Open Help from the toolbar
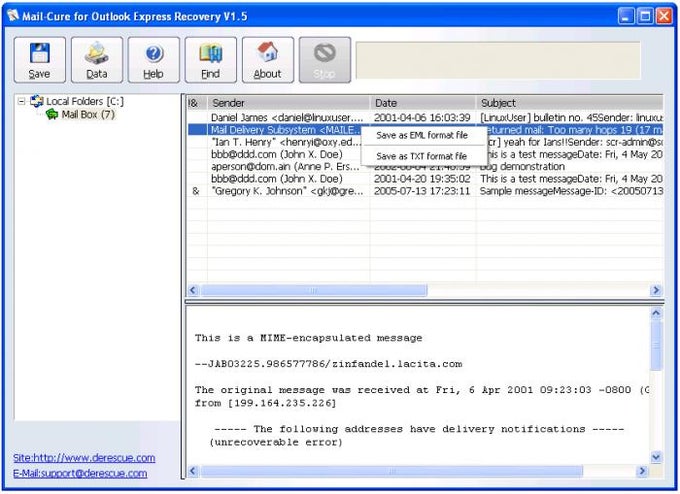This screenshot has height=494, width=680. (x=154, y=60)
